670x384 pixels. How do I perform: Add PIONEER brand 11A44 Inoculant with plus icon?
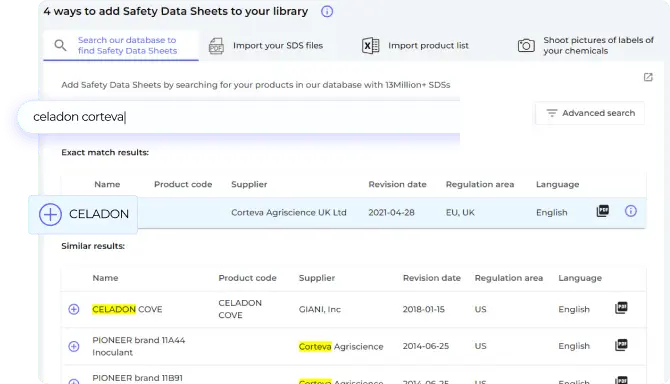pyautogui.click(x=73, y=346)
